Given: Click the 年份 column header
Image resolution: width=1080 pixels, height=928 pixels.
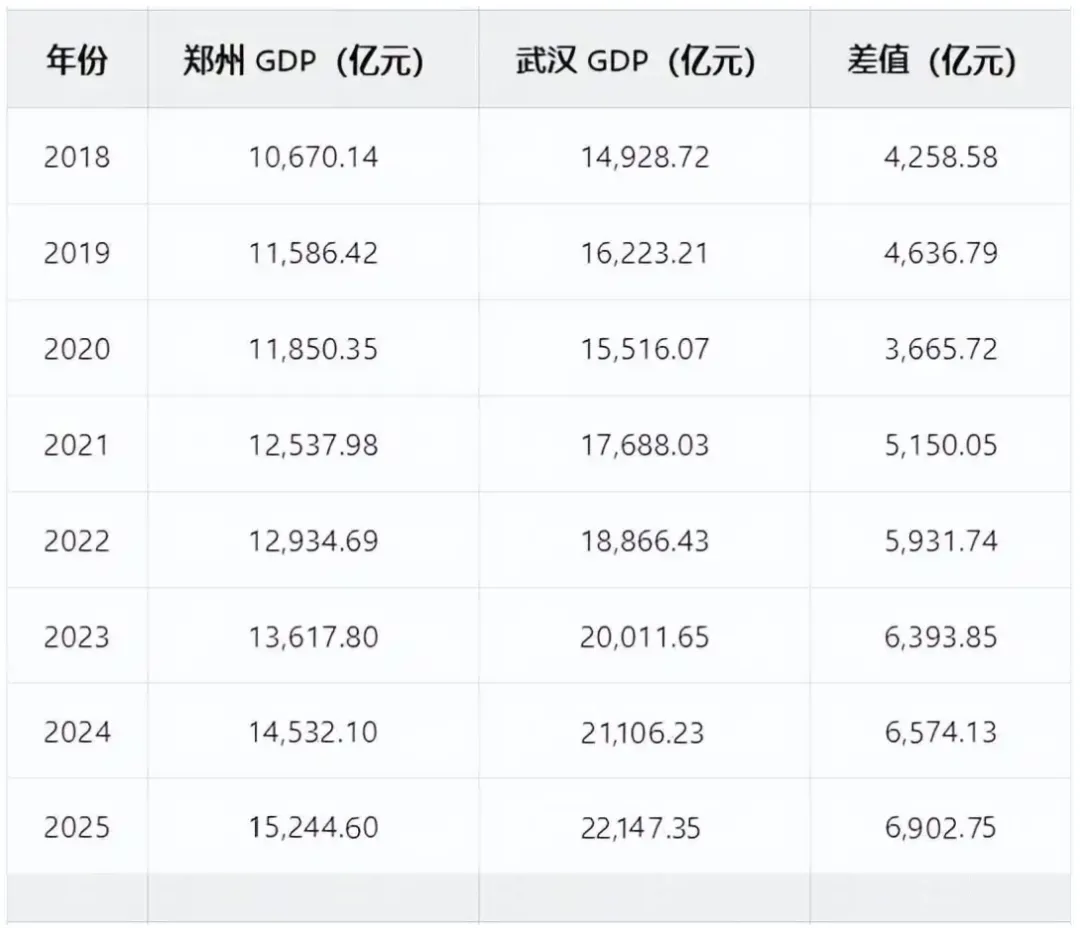Looking at the screenshot, I should coord(77,61).
